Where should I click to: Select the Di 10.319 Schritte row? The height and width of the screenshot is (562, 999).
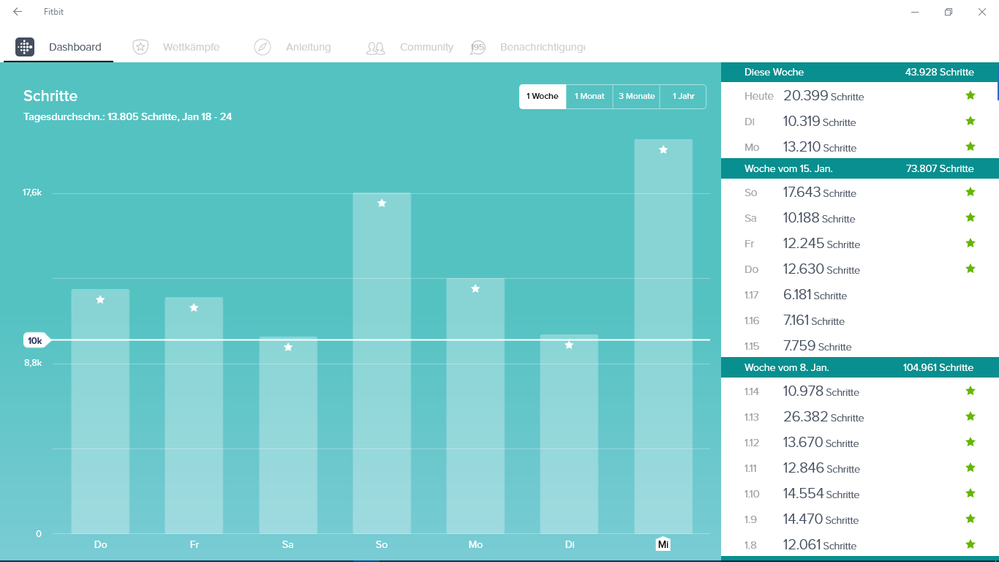click(x=859, y=121)
